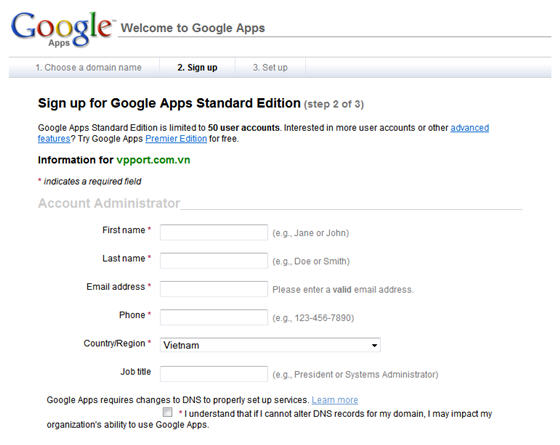Viewport: 560px width, 445px height.
Task: Click the vpport.com.vn domain text
Action: pyautogui.click(x=153, y=160)
